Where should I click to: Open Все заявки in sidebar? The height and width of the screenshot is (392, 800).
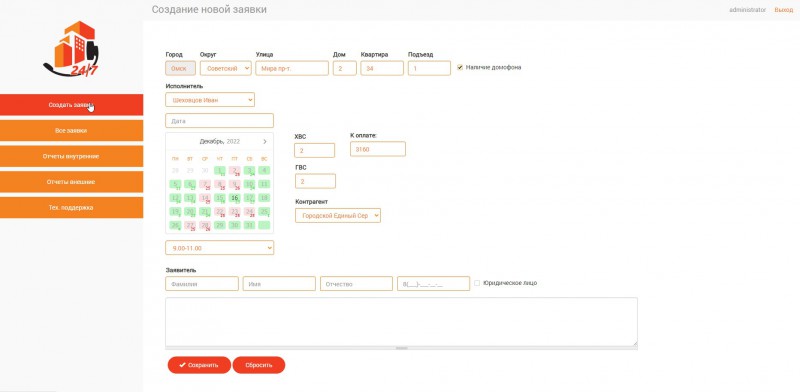click(x=71, y=131)
